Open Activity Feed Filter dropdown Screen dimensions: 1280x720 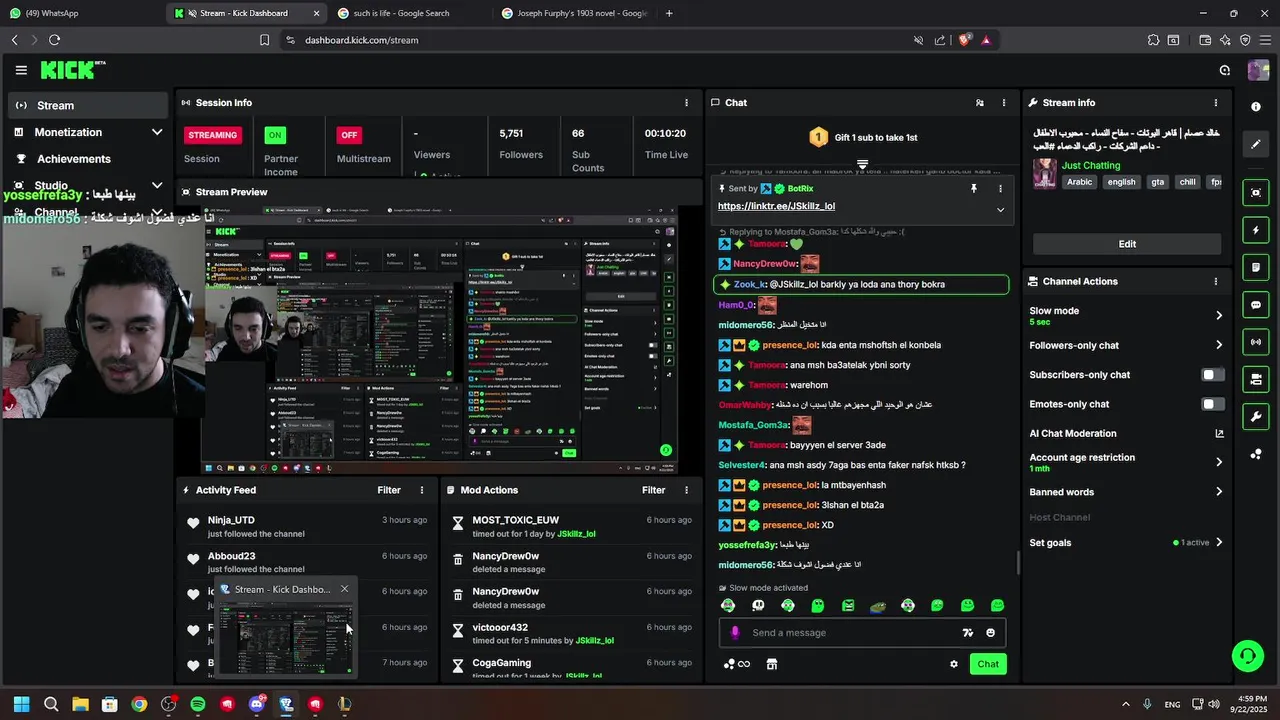[389, 490]
